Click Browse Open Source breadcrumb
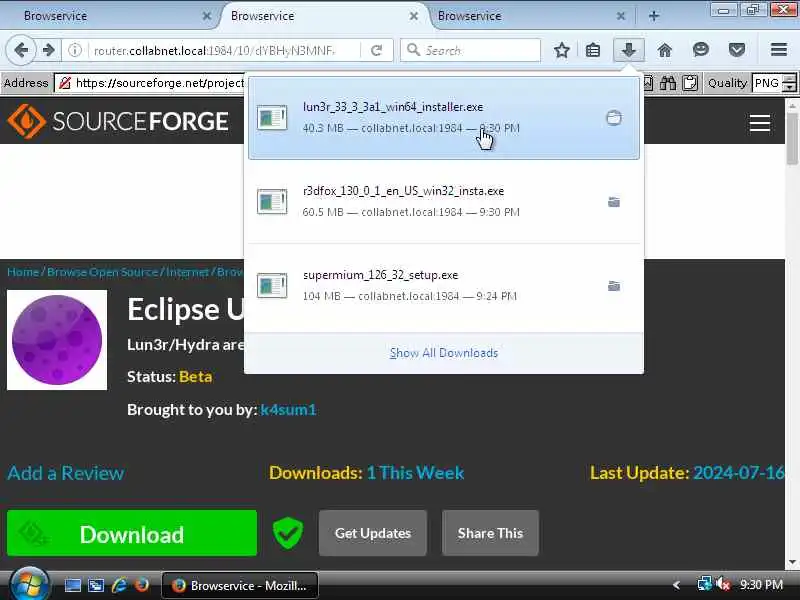Image resolution: width=800 pixels, height=600 pixels. (103, 272)
